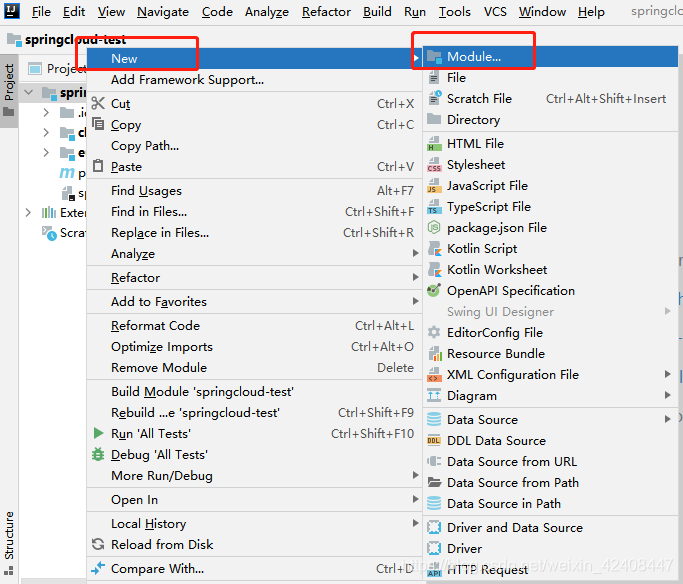
Task: Click the Debug bug icon
Action: 98,454
